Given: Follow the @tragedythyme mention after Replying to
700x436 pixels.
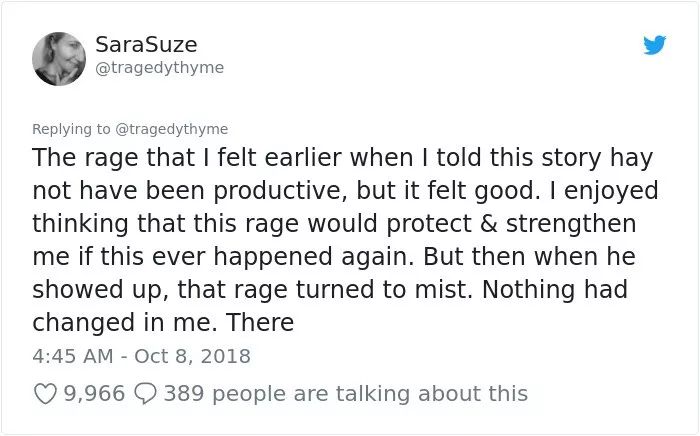Looking at the screenshot, I should pos(172,129).
